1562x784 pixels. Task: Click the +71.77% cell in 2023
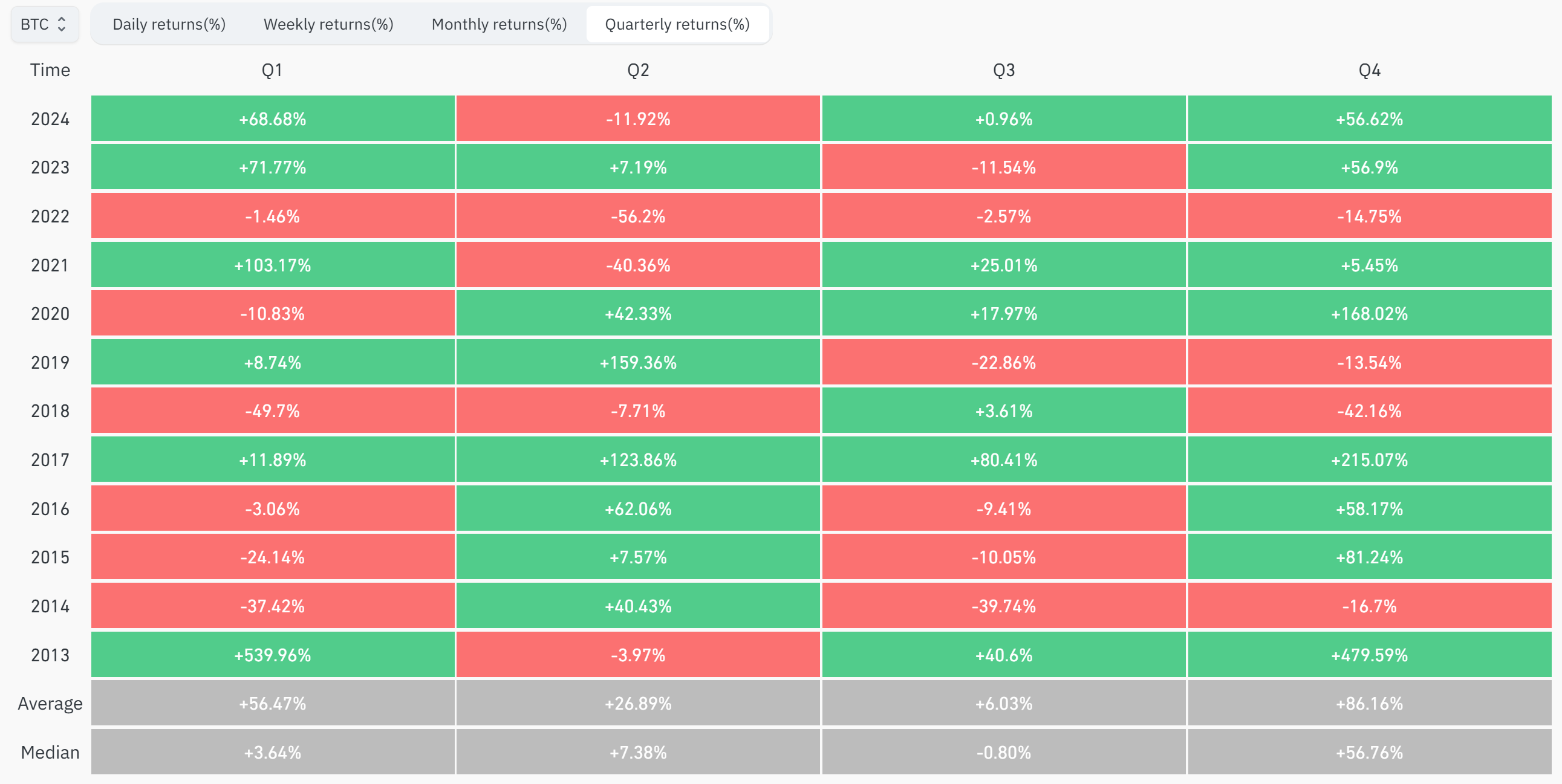(x=272, y=167)
